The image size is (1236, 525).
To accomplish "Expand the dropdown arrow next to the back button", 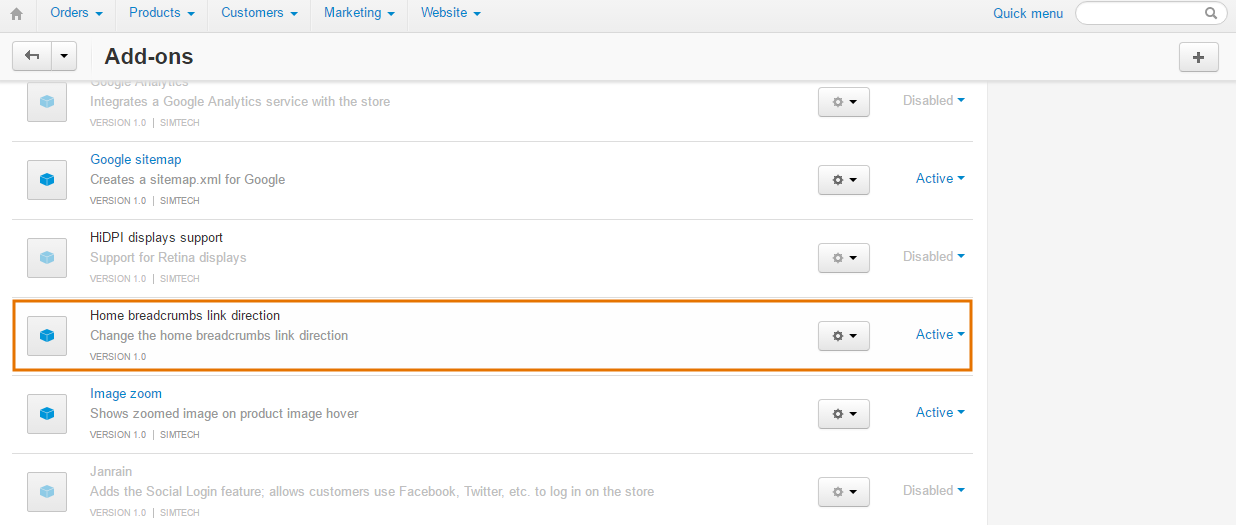I will tap(64, 56).
